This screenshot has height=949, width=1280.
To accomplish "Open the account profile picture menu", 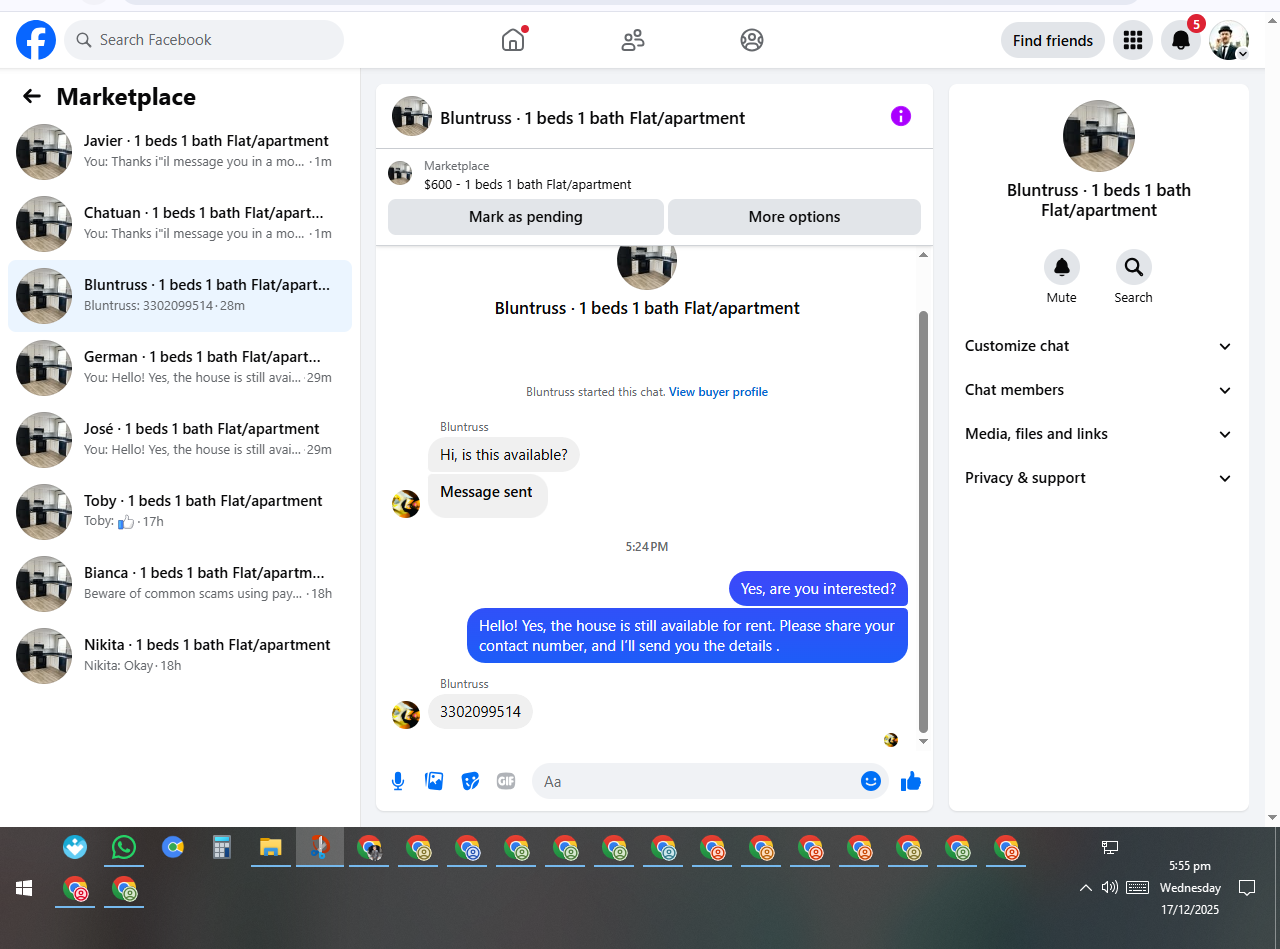I will (1229, 40).
